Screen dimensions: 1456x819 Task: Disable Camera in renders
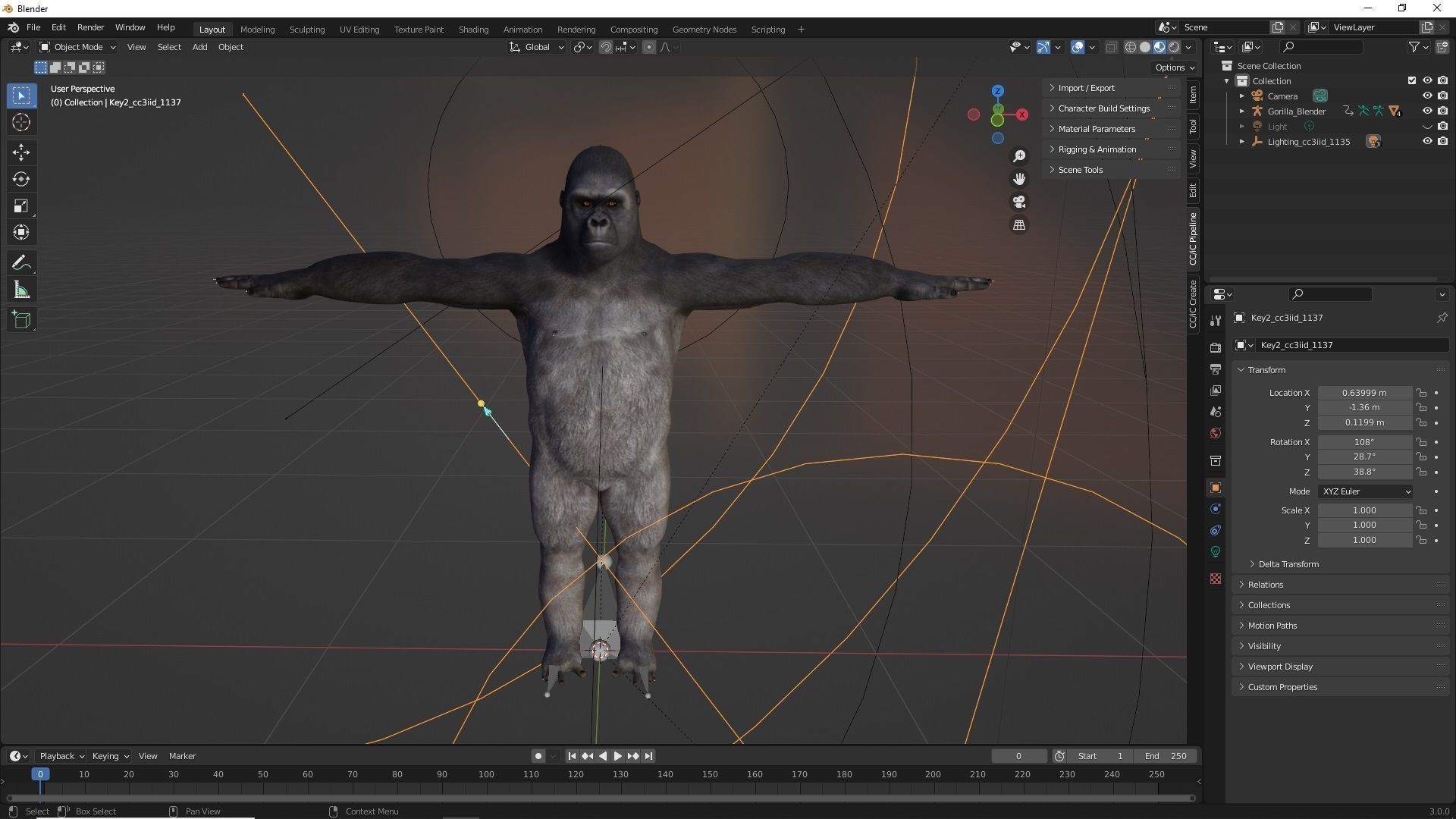click(x=1442, y=96)
